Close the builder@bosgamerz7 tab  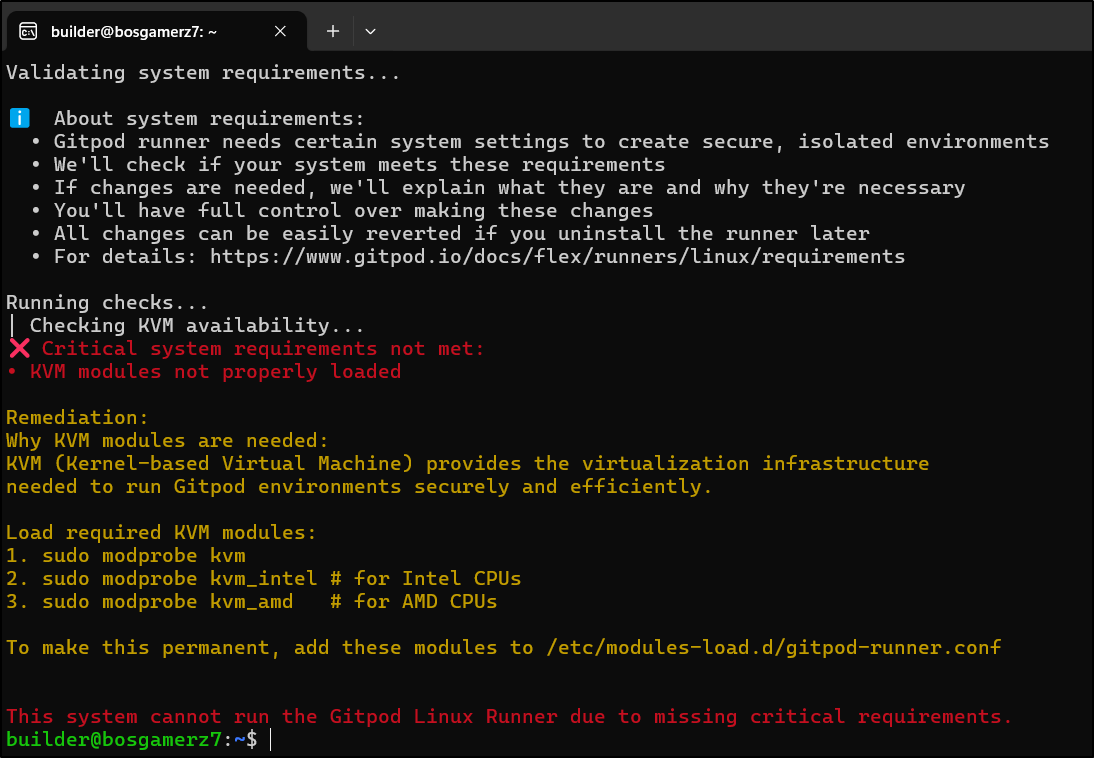click(x=280, y=31)
